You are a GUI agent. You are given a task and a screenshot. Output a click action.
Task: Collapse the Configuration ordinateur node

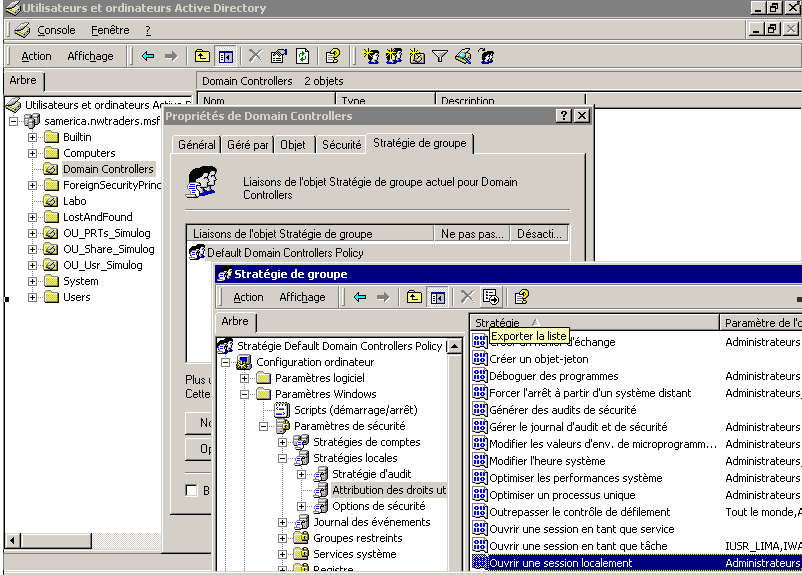click(x=226, y=362)
